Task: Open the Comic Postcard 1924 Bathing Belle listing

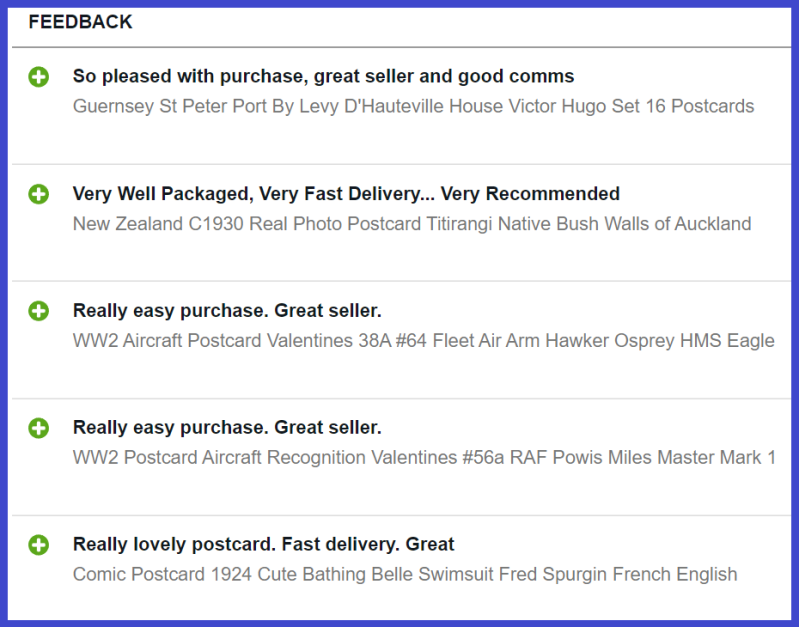Action: tap(405, 575)
